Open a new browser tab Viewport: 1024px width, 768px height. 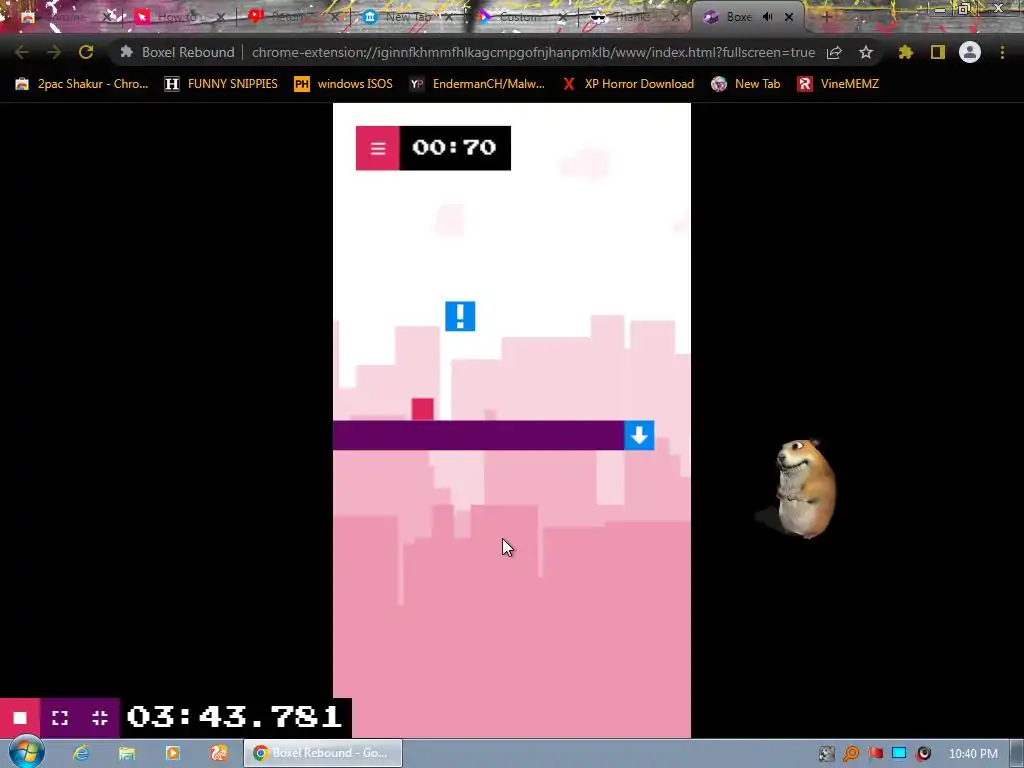click(826, 17)
